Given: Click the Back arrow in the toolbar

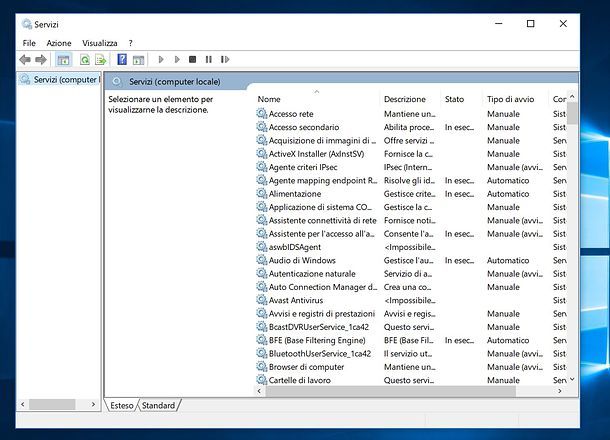Looking at the screenshot, I should (25, 60).
